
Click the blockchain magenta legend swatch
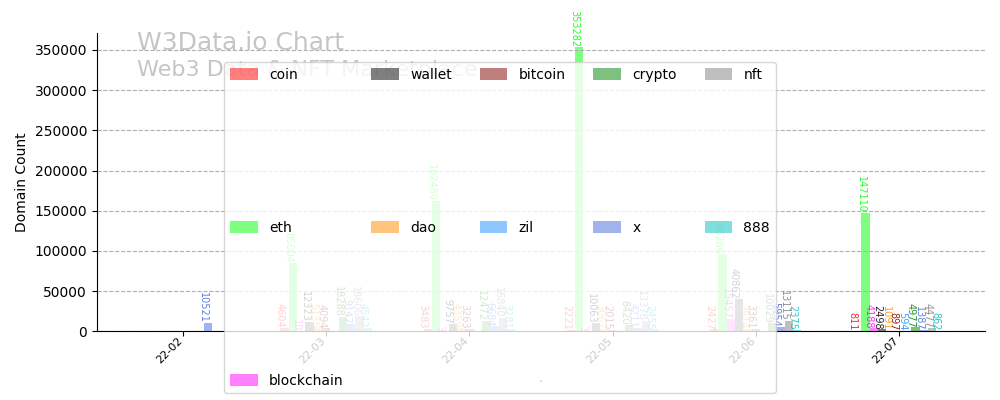tap(244, 380)
